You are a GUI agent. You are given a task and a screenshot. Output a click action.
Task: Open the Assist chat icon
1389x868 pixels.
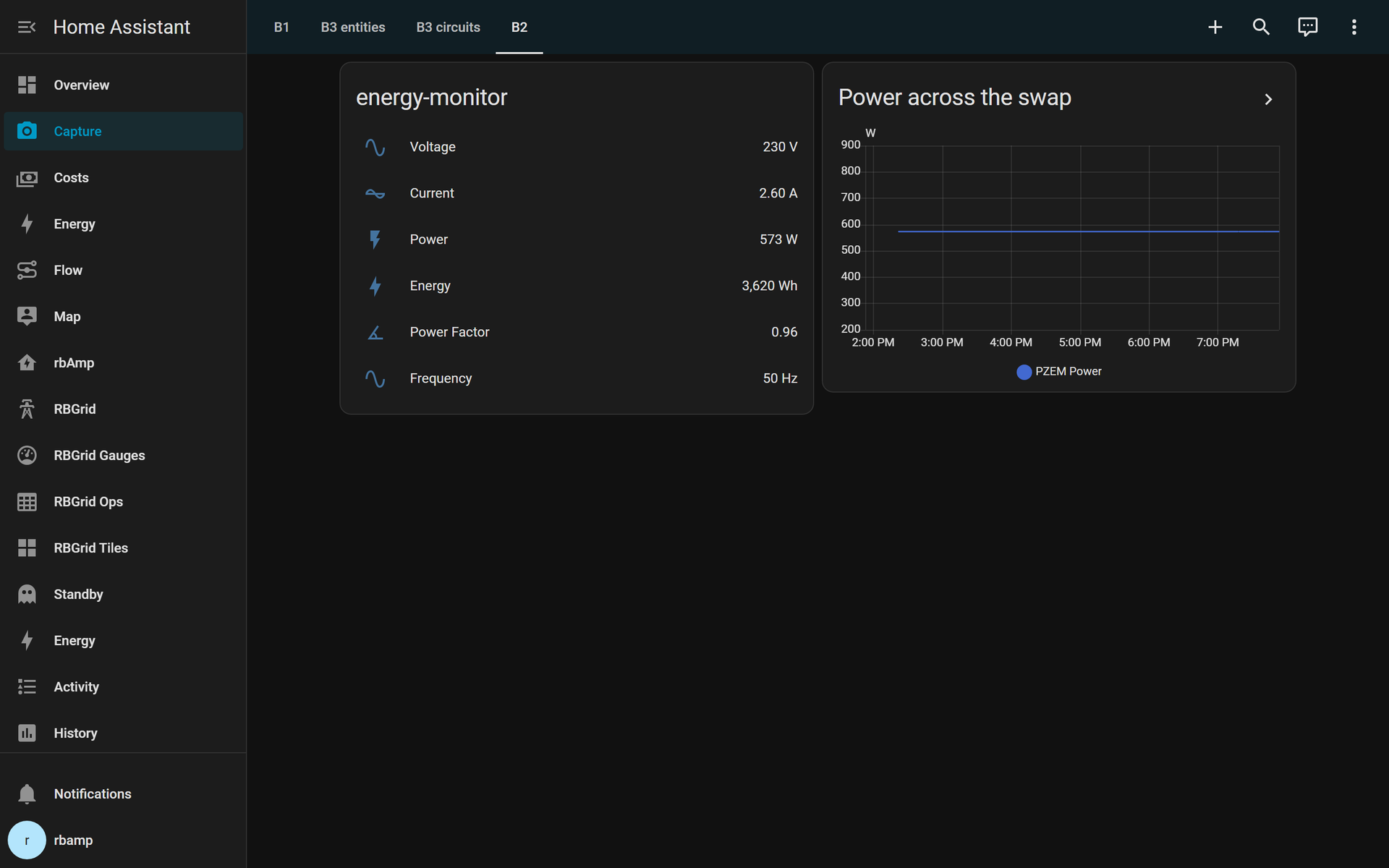point(1308,27)
